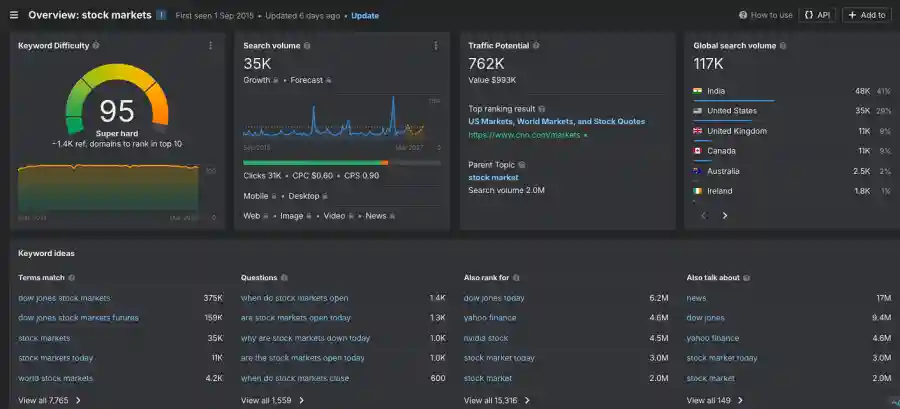The image size is (900, 409).
Task: Open Search volume three-dot options menu
Action: [436, 46]
